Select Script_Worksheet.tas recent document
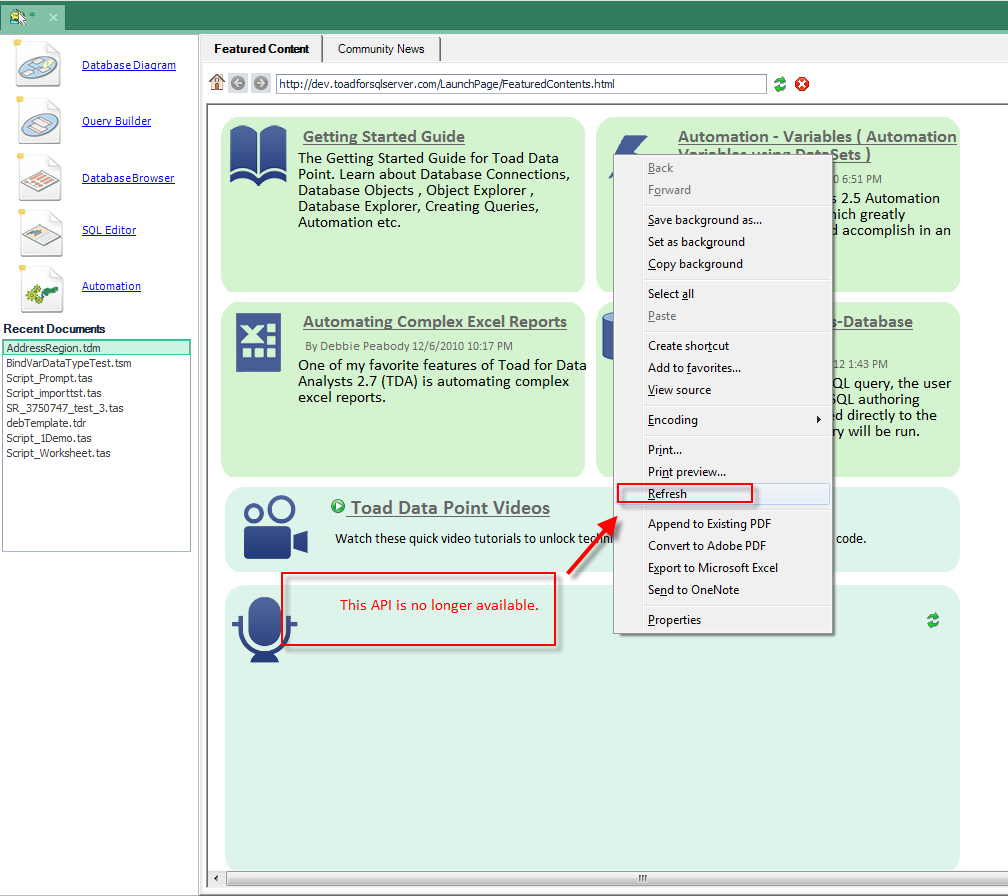Screen dimensions: 1008x896 coord(96,453)
